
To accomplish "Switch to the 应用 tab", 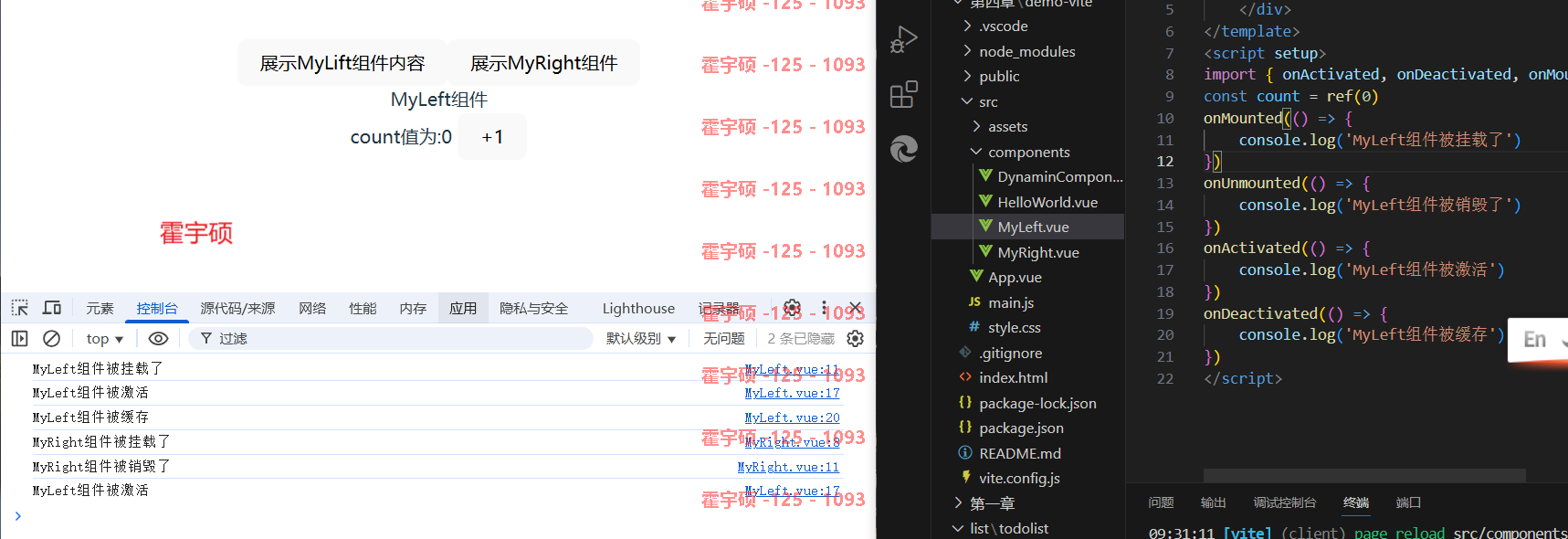I will (x=463, y=308).
